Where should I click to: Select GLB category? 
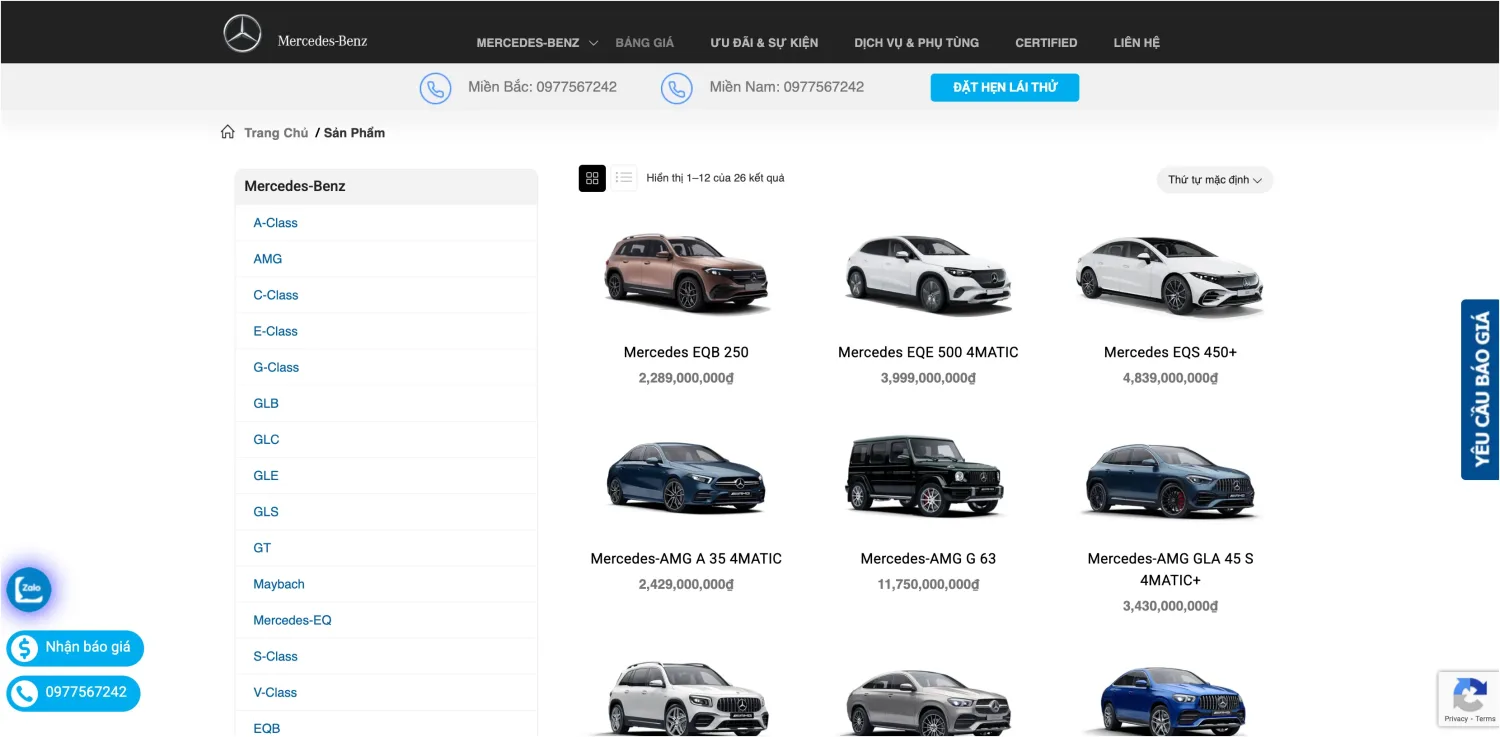266,403
